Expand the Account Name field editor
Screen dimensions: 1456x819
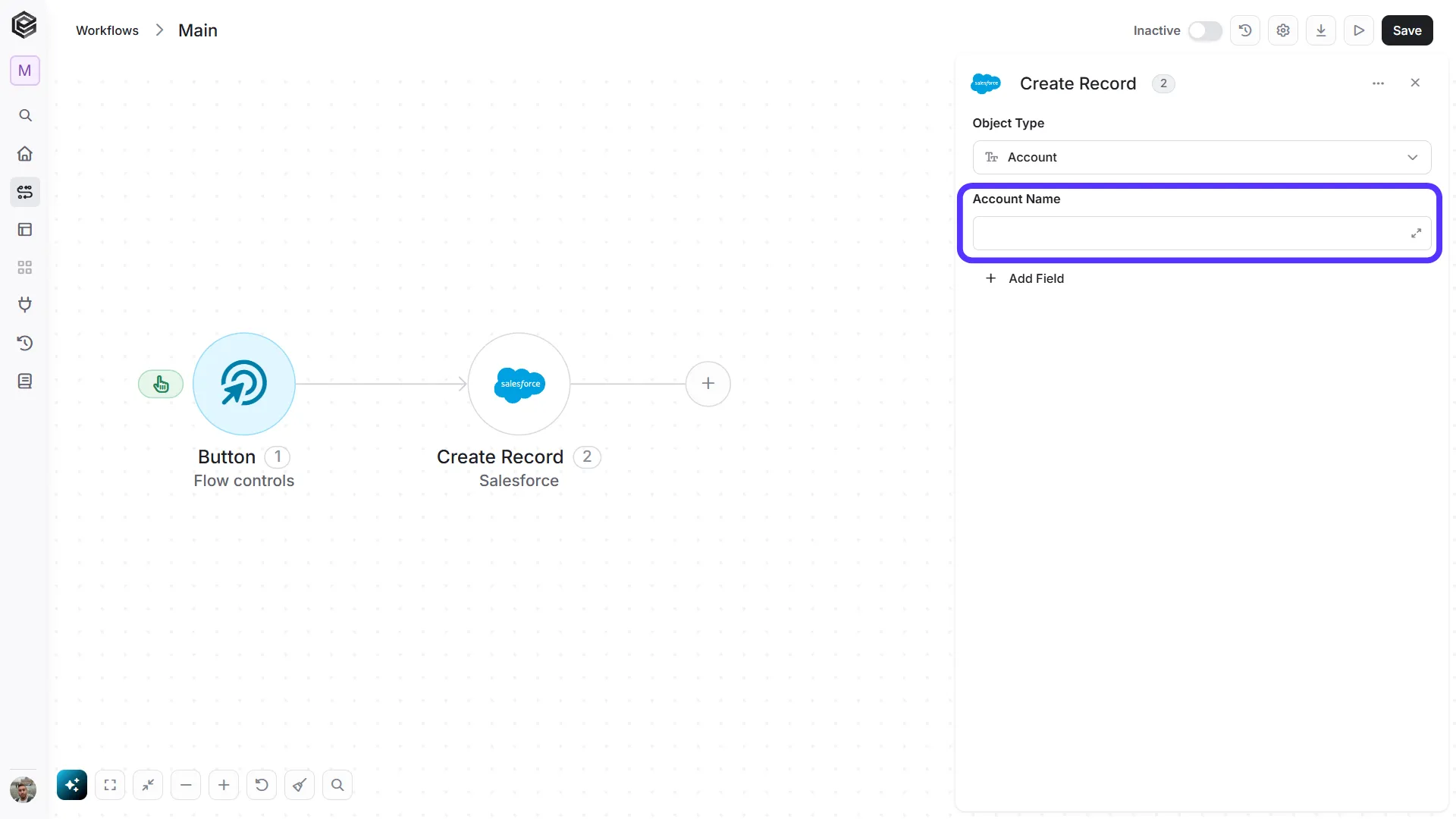coord(1416,234)
